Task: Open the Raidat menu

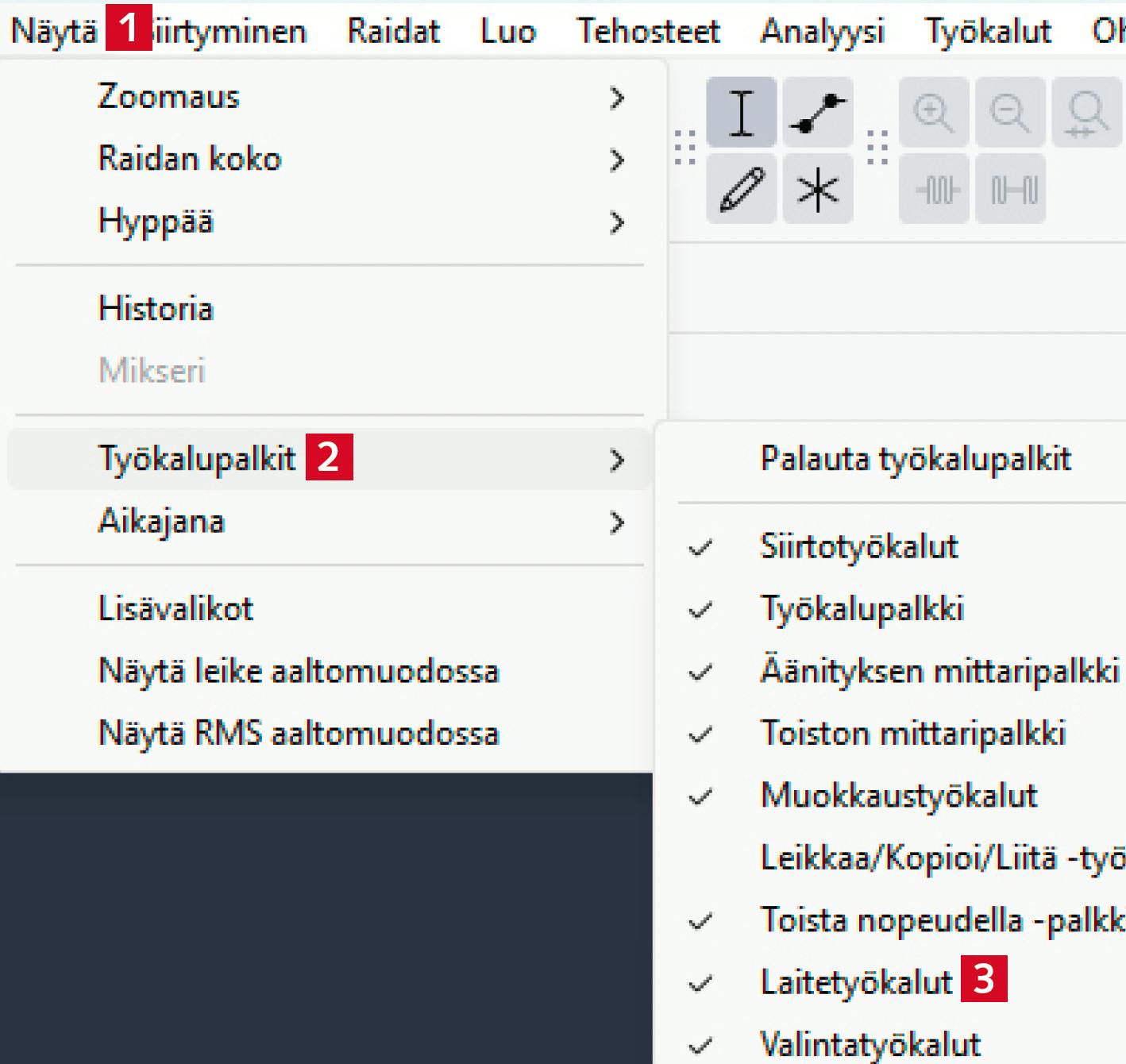Action: (393, 32)
